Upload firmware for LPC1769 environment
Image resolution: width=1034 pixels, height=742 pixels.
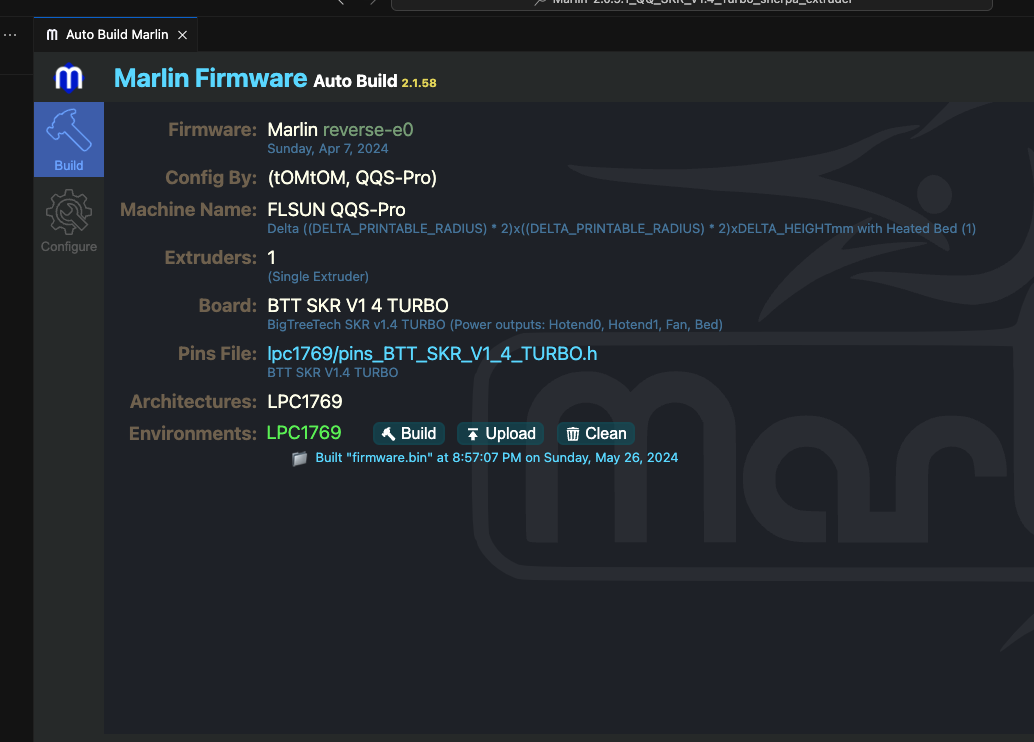(501, 433)
